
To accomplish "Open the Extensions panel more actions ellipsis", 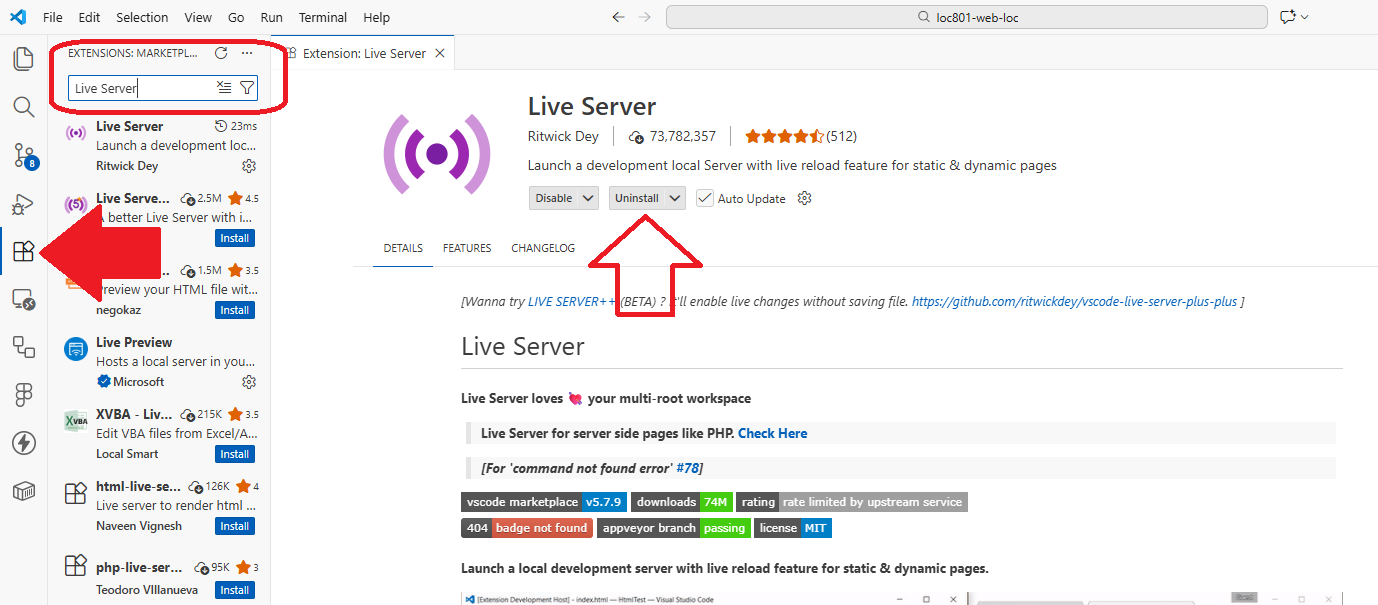I will pos(247,53).
